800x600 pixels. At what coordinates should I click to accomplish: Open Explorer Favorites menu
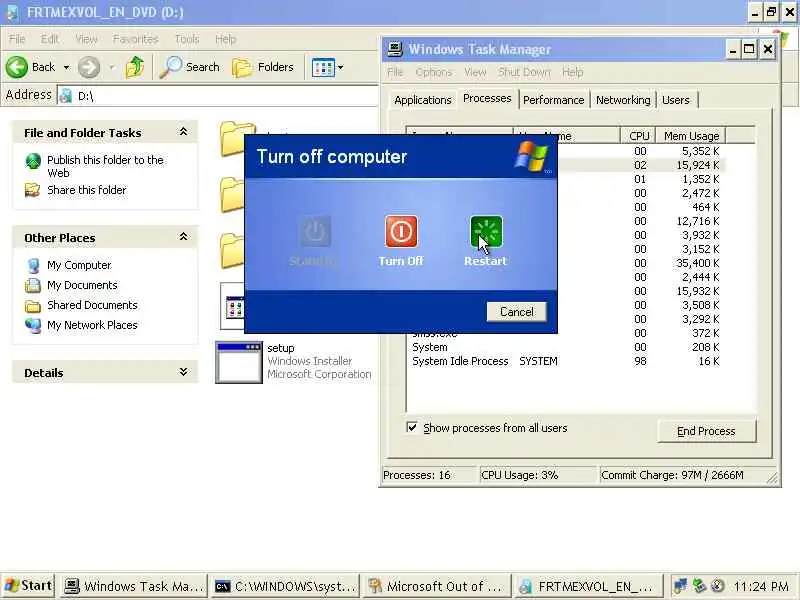click(136, 39)
